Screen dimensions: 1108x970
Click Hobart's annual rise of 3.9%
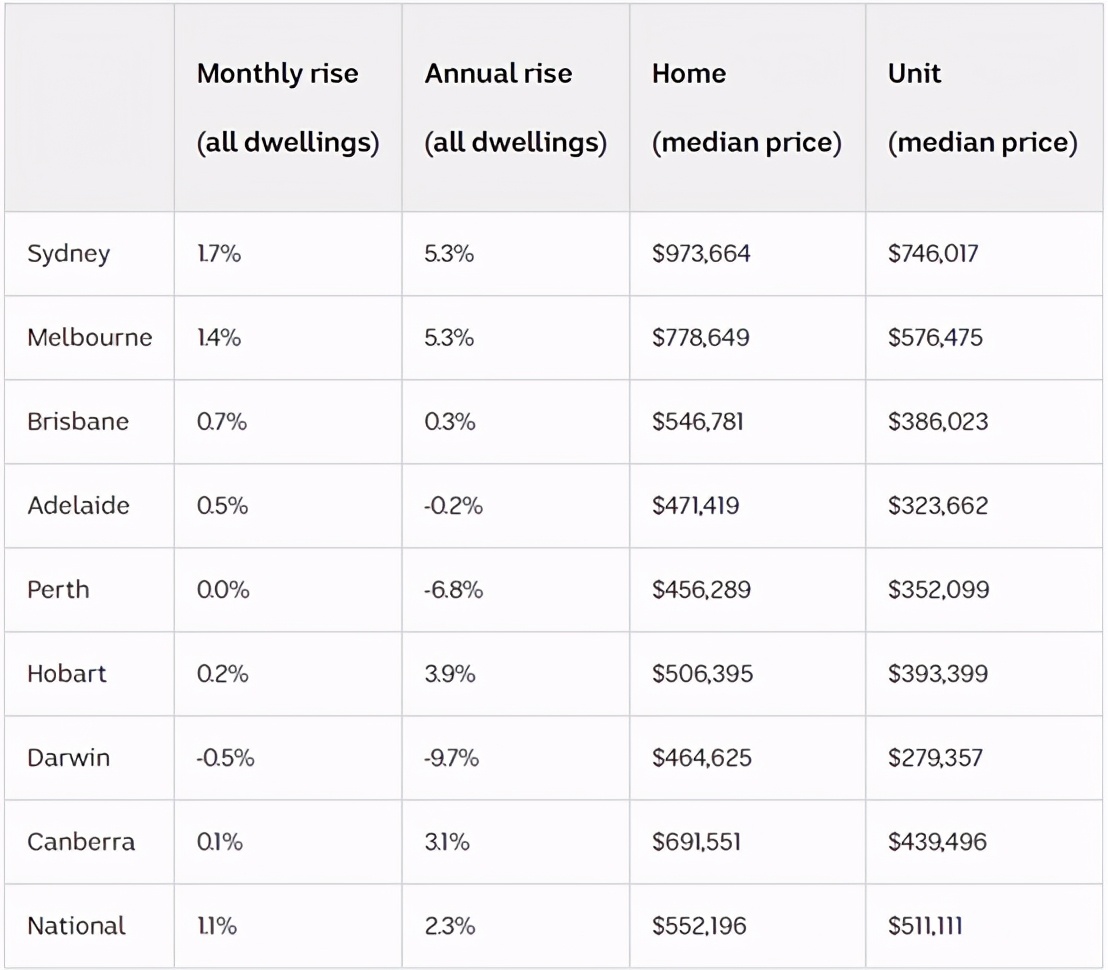(449, 674)
